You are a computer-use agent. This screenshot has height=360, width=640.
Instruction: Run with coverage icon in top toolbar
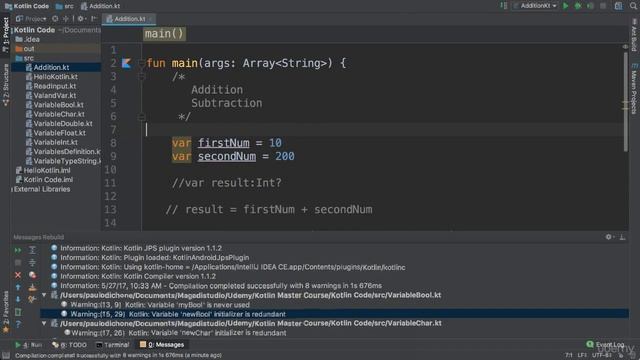(x=590, y=6)
